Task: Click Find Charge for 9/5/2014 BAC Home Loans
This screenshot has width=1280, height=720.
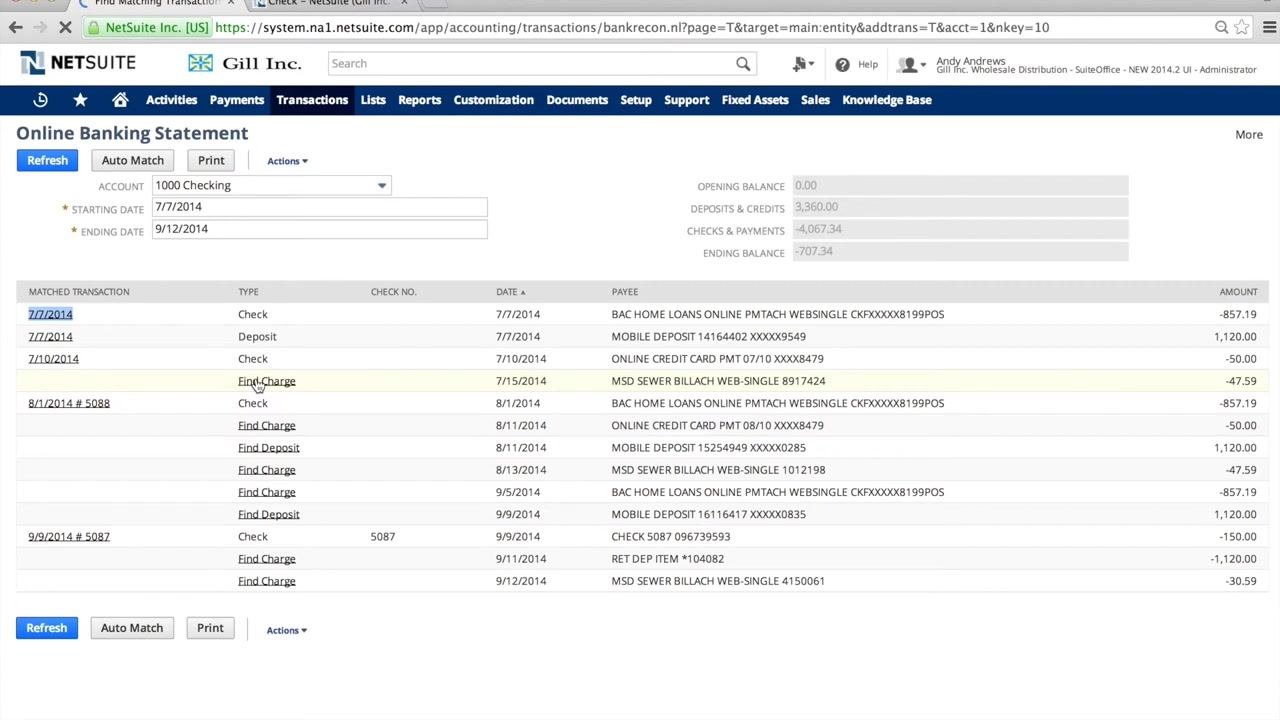Action: 267,492
